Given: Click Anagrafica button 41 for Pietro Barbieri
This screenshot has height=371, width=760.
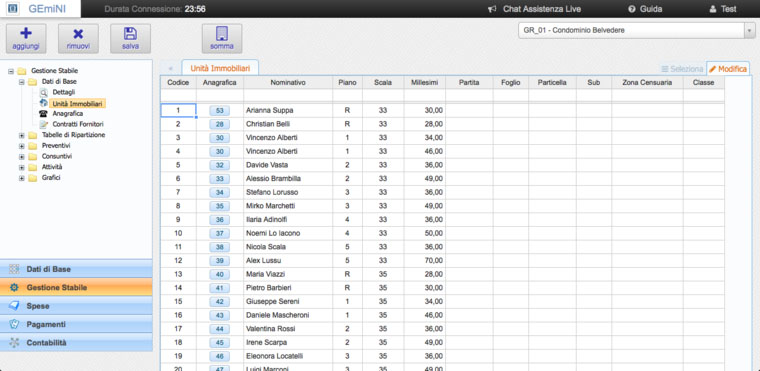Looking at the screenshot, I should pyautogui.click(x=220, y=288).
